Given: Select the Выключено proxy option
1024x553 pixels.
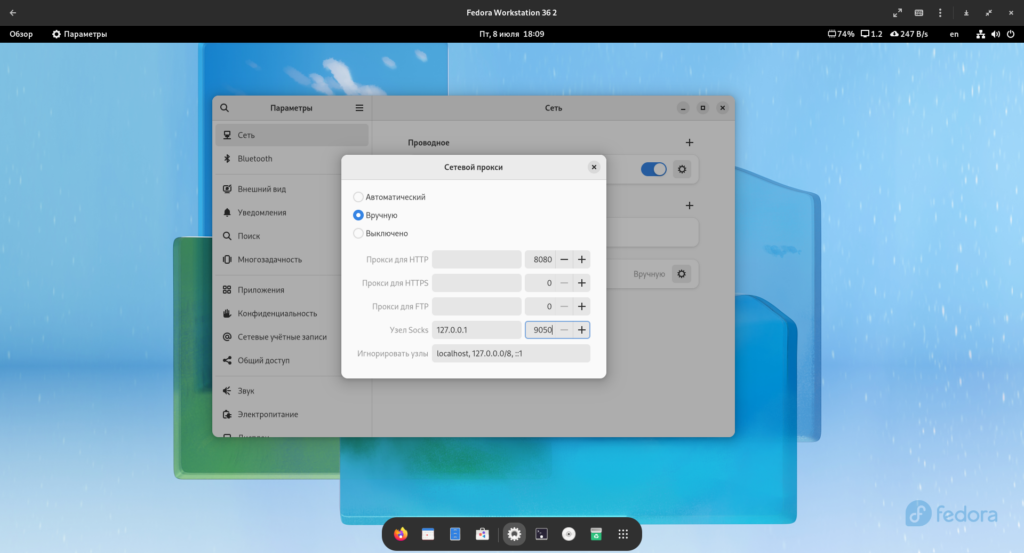Looking at the screenshot, I should 359,233.
